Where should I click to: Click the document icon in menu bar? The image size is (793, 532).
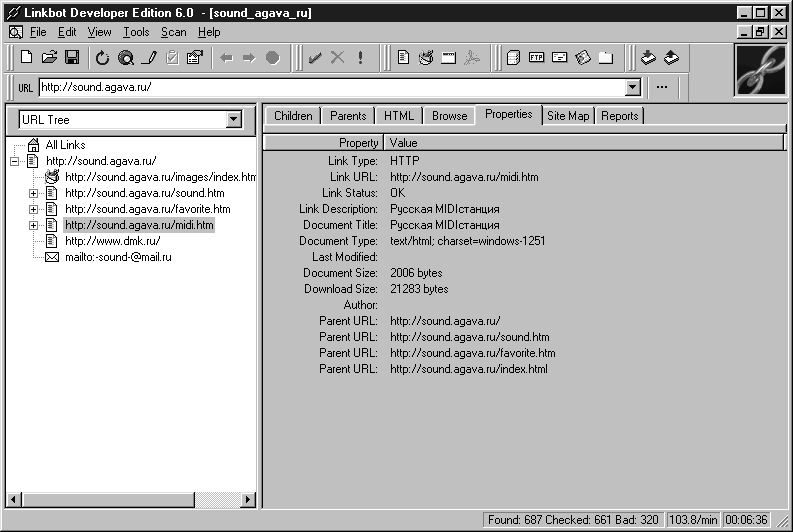tap(16, 32)
